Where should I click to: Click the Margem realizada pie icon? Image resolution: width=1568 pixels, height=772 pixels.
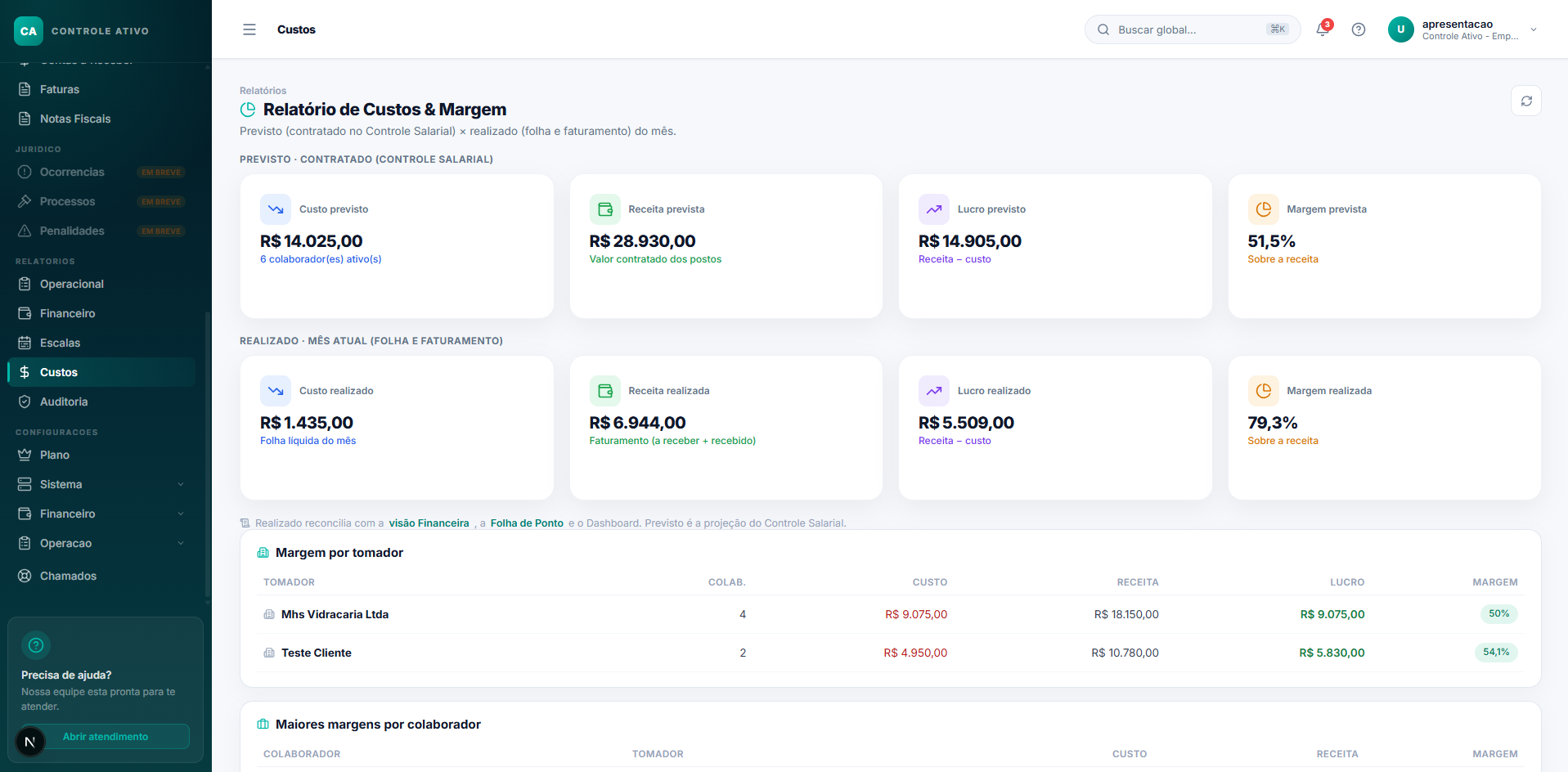coord(1264,391)
